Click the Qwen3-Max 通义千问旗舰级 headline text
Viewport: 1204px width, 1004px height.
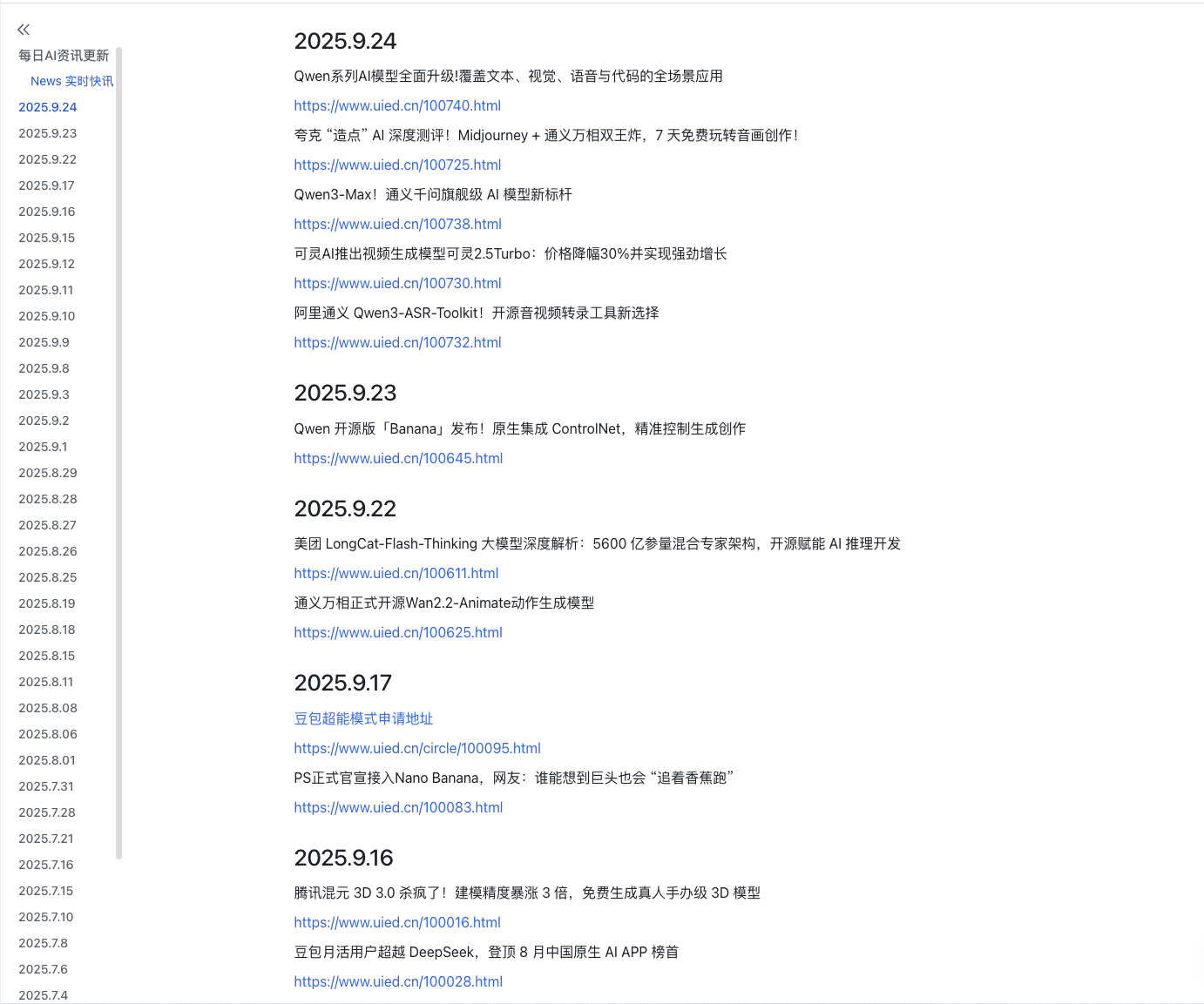433,194
